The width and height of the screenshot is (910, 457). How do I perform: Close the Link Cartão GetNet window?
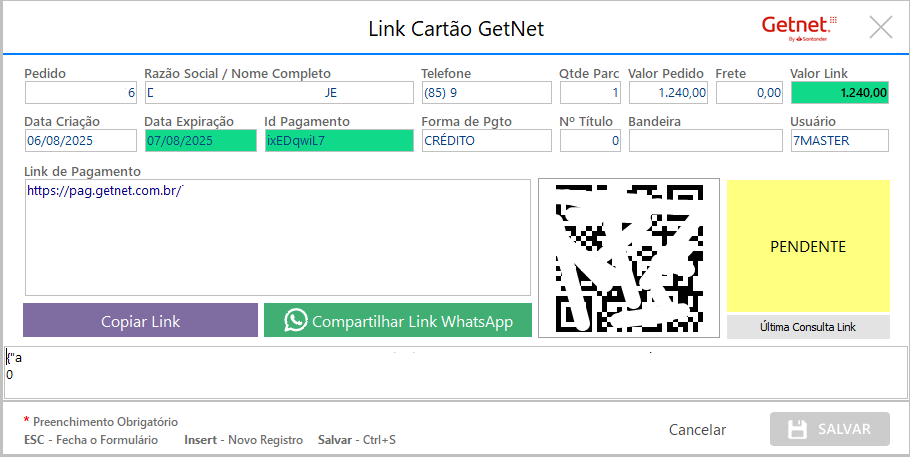[x=881, y=27]
